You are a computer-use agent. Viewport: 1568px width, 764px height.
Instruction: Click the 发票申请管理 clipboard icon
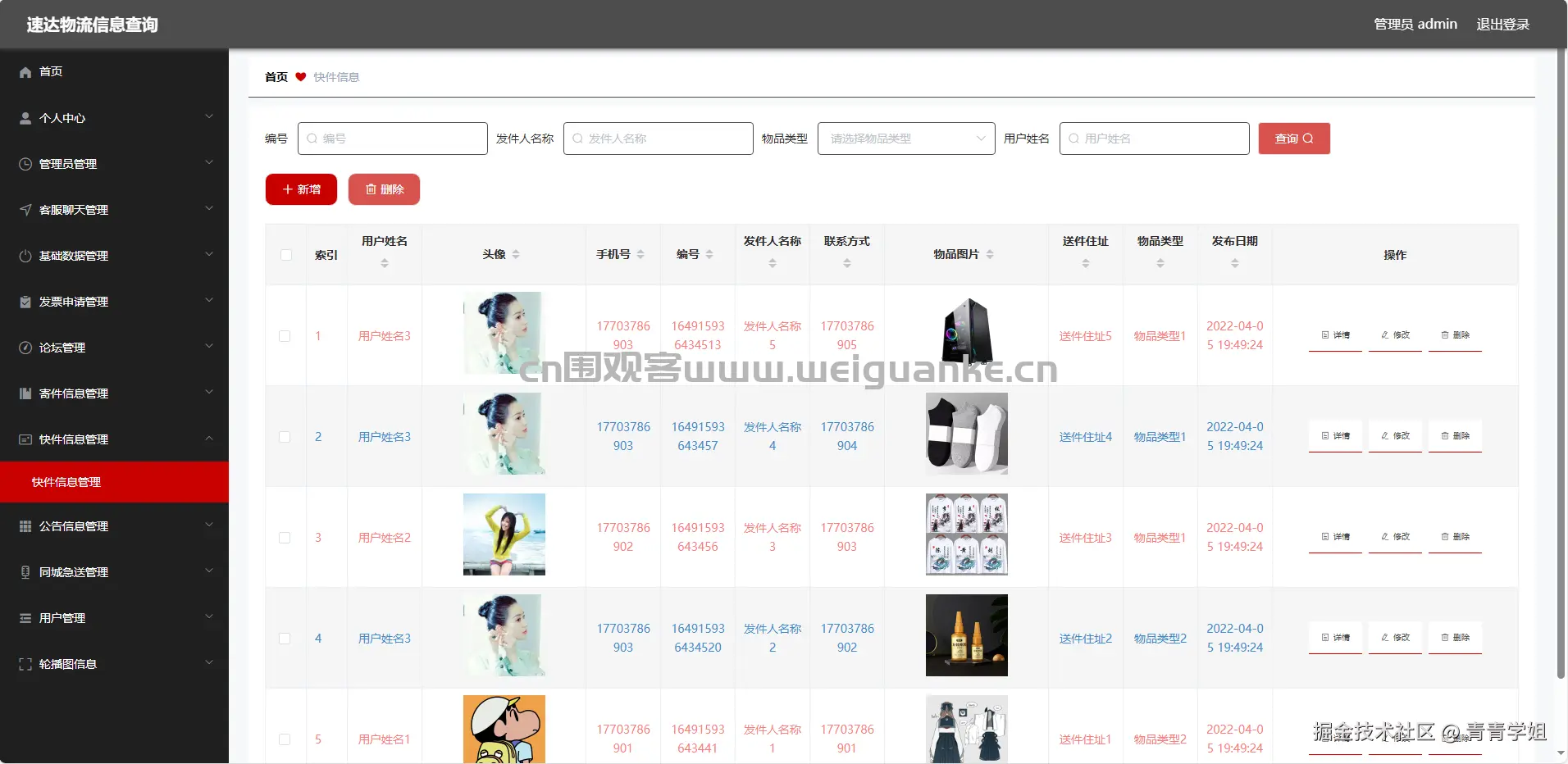click(x=25, y=302)
